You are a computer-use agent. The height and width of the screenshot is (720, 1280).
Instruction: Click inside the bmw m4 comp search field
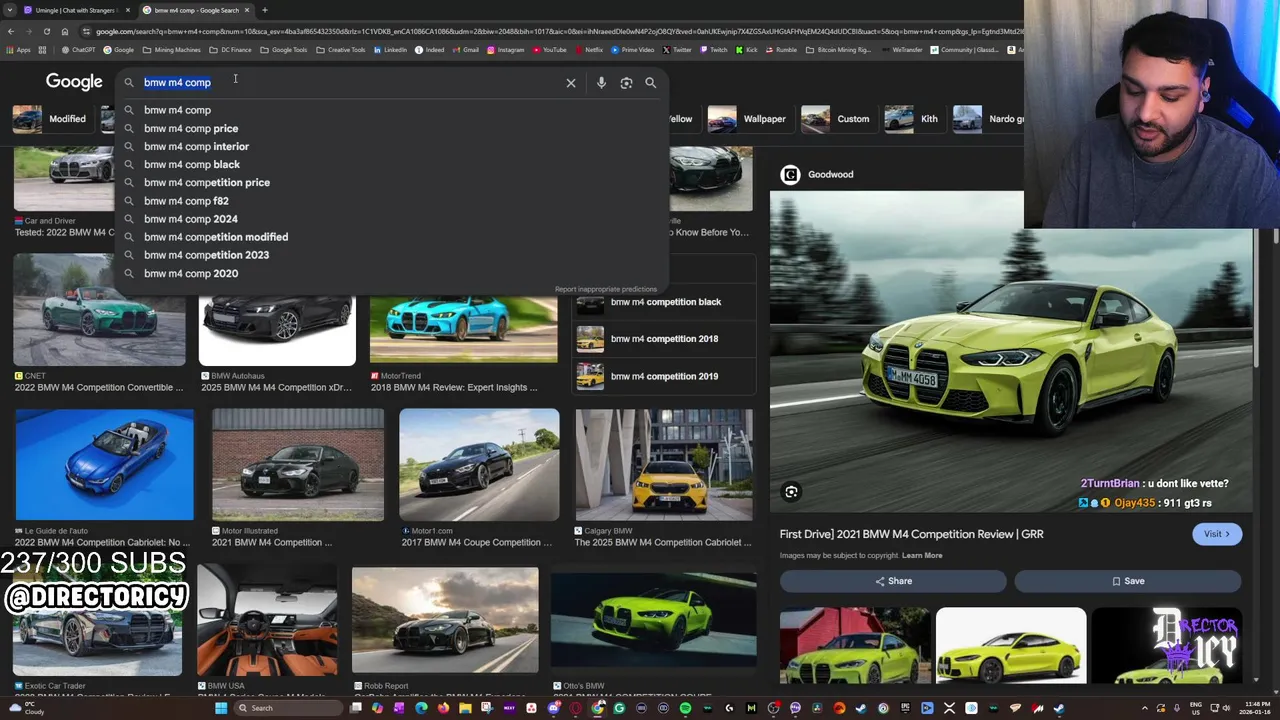click(x=350, y=82)
